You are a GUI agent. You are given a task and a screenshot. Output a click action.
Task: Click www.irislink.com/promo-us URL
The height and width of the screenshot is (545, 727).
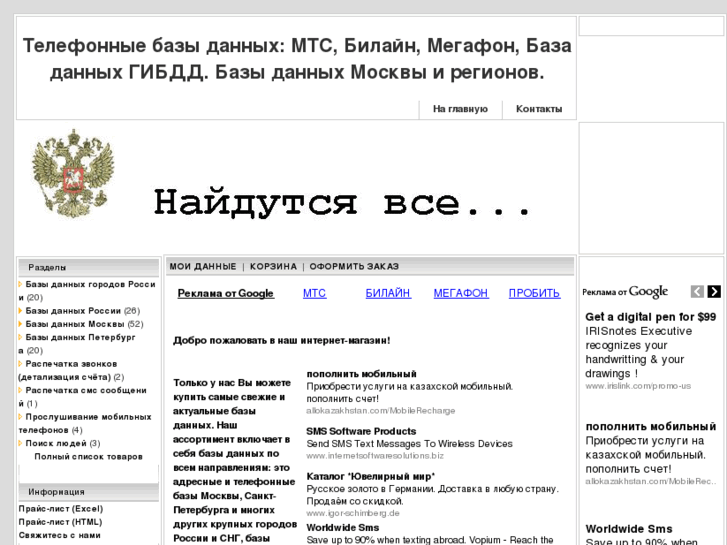(x=638, y=386)
